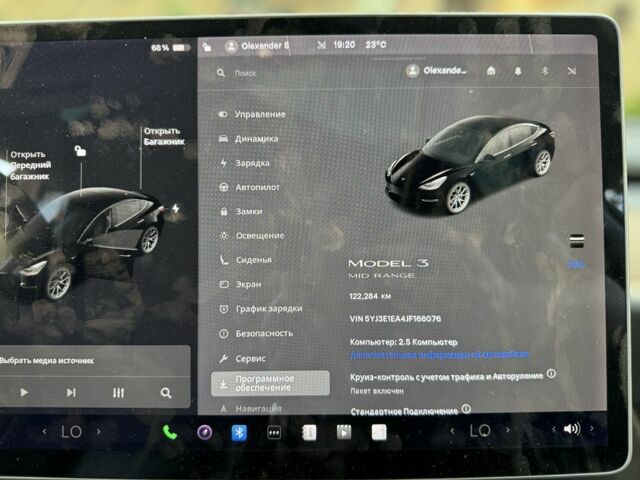The width and height of the screenshot is (640, 480).
Task: Tap the charge port lightning icon
Action: (176, 208)
